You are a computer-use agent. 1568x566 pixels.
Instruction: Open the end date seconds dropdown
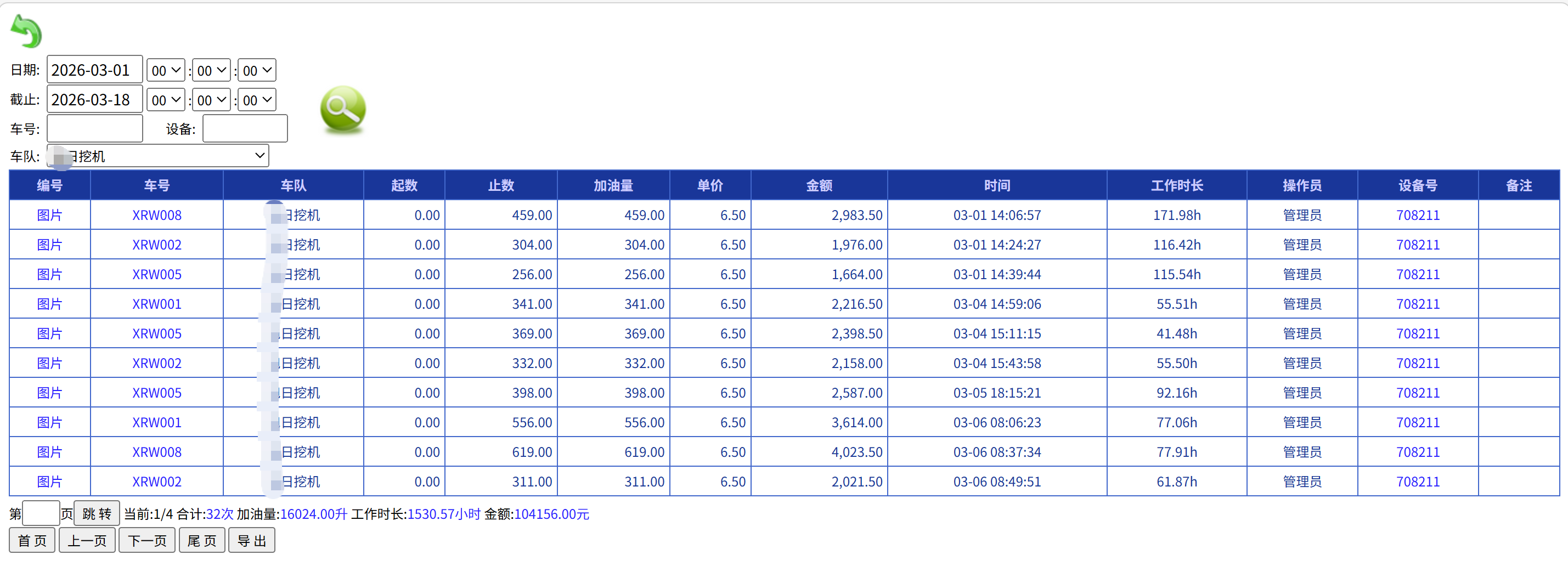(257, 100)
